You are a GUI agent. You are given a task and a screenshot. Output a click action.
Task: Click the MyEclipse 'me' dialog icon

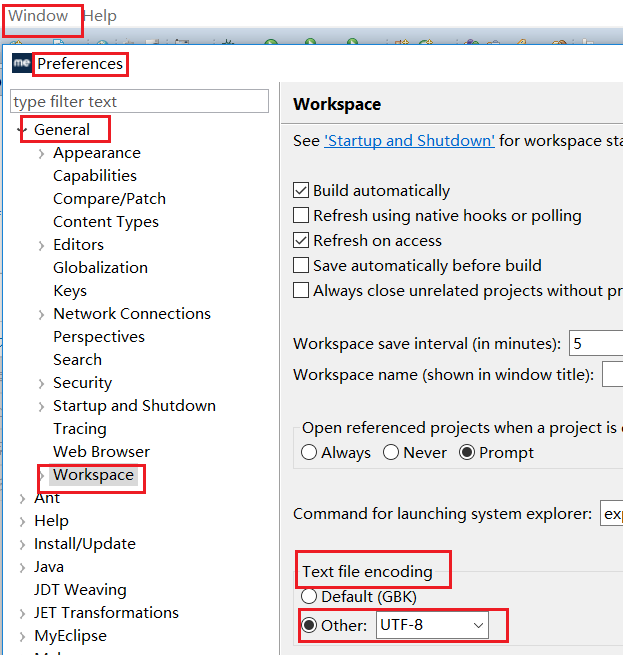click(x=22, y=63)
